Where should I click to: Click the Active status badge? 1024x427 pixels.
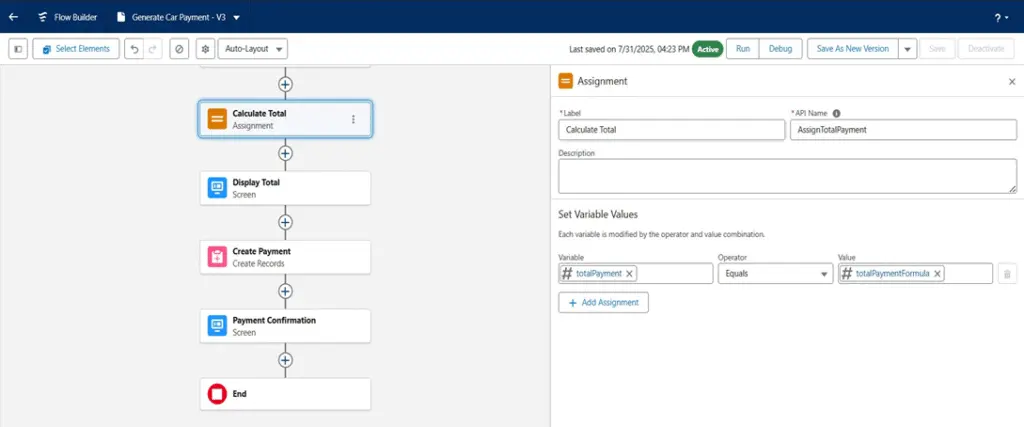pos(707,49)
